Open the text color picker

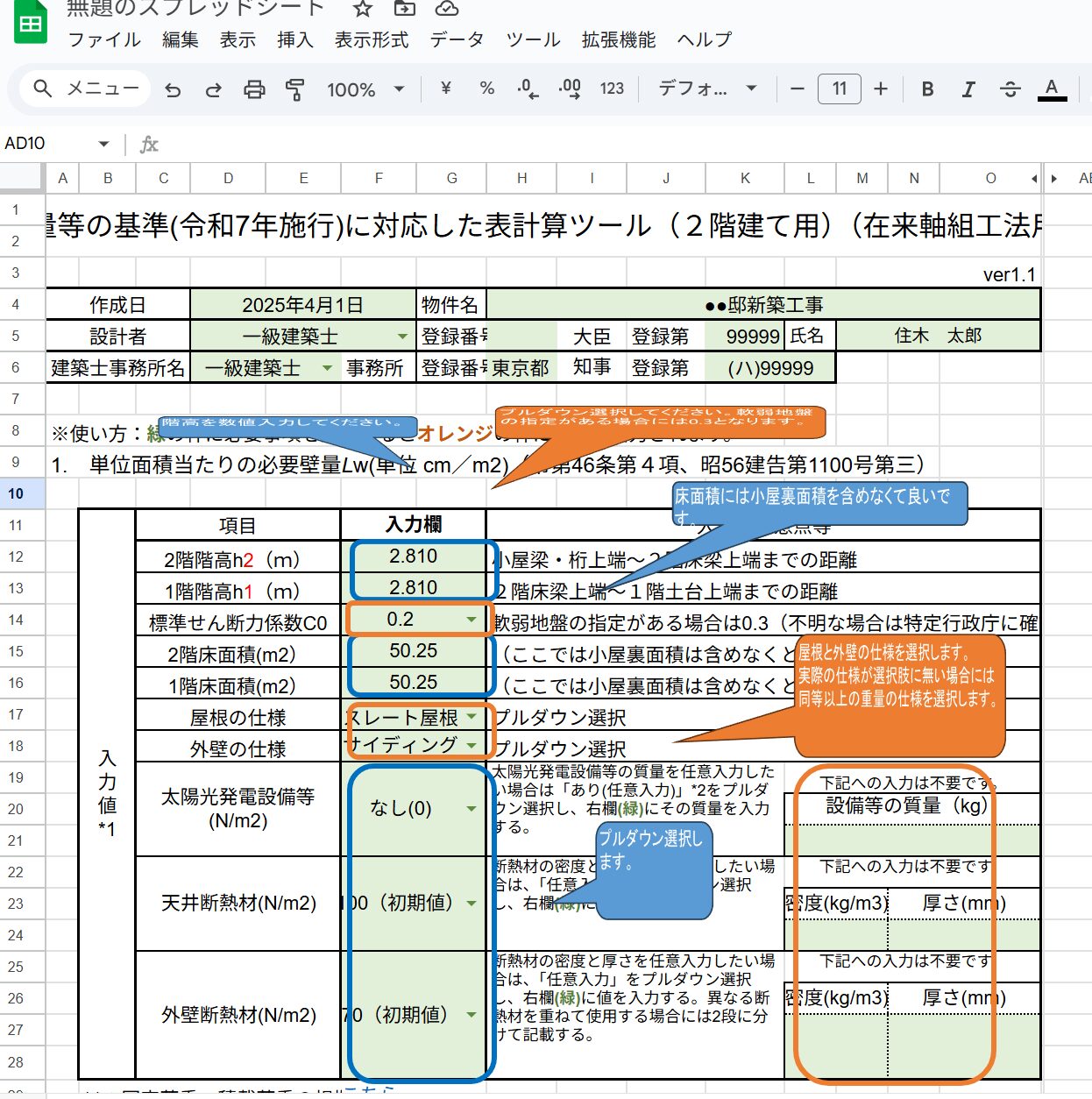click(1052, 89)
